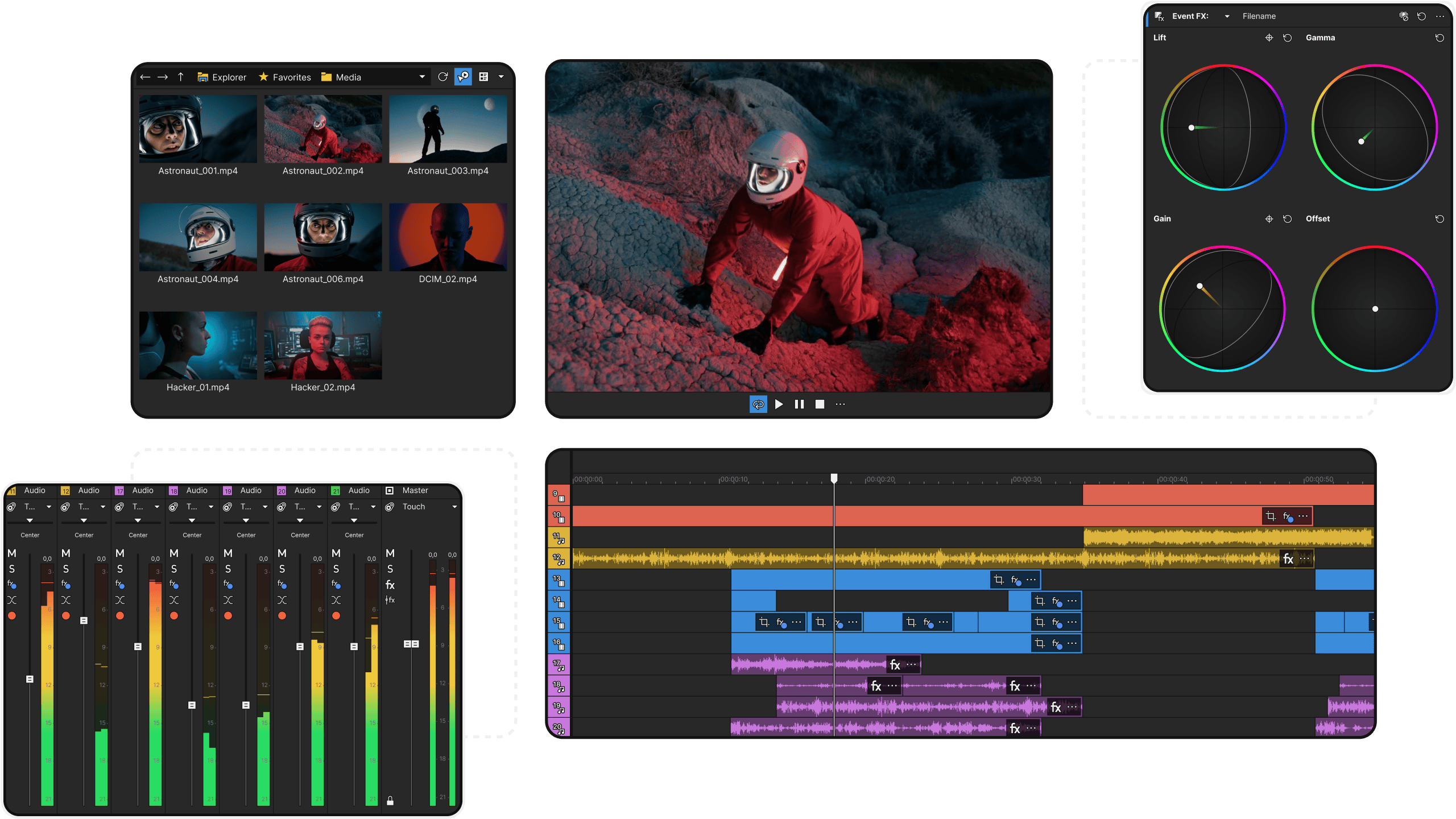The image size is (1456, 819).
Task: Open the Event FX dropdown arrow
Action: [1227, 16]
